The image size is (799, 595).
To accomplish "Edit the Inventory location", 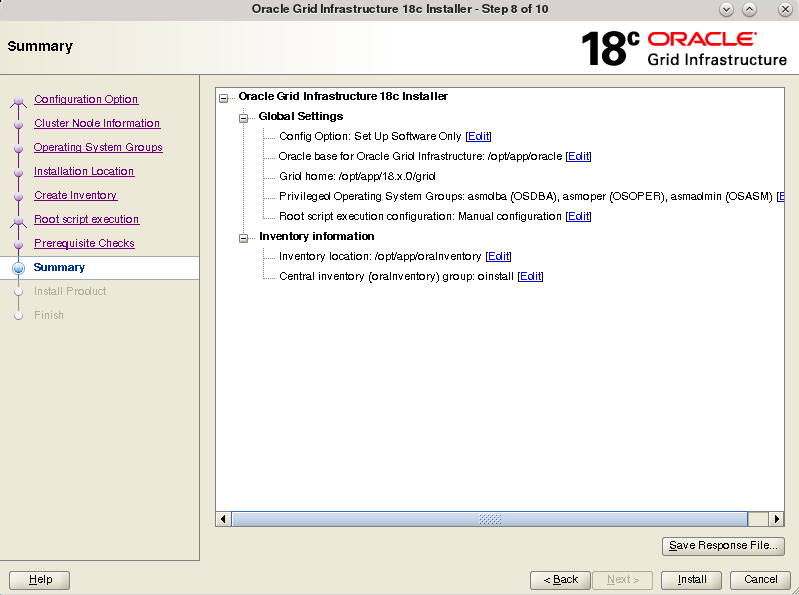I will click(x=498, y=256).
